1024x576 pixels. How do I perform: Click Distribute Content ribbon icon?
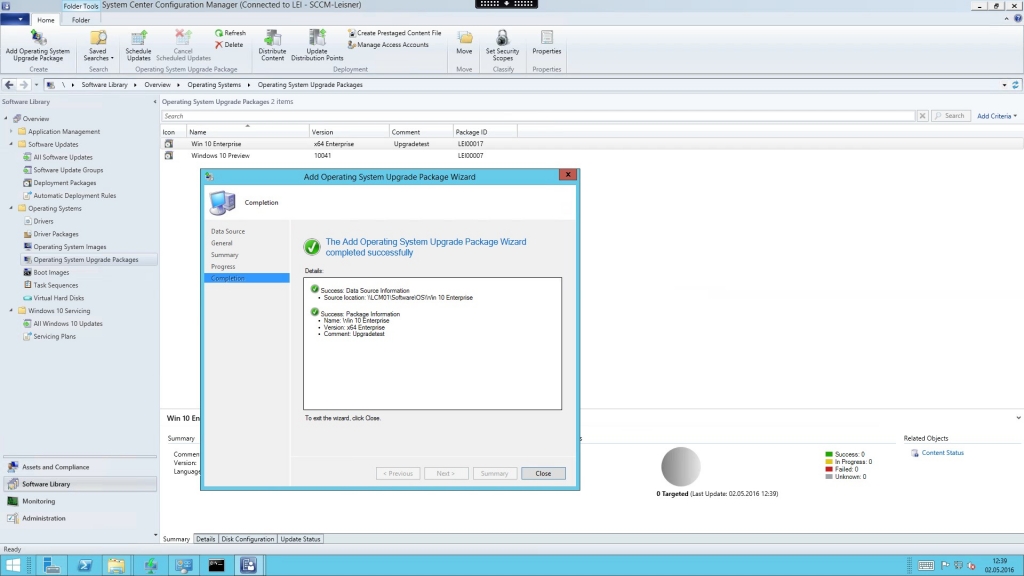click(x=272, y=38)
